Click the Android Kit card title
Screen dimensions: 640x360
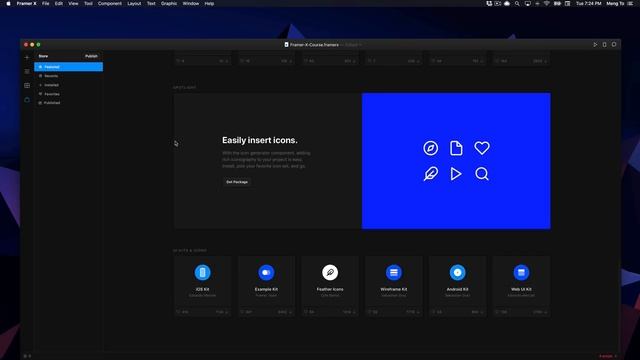[x=457, y=289]
